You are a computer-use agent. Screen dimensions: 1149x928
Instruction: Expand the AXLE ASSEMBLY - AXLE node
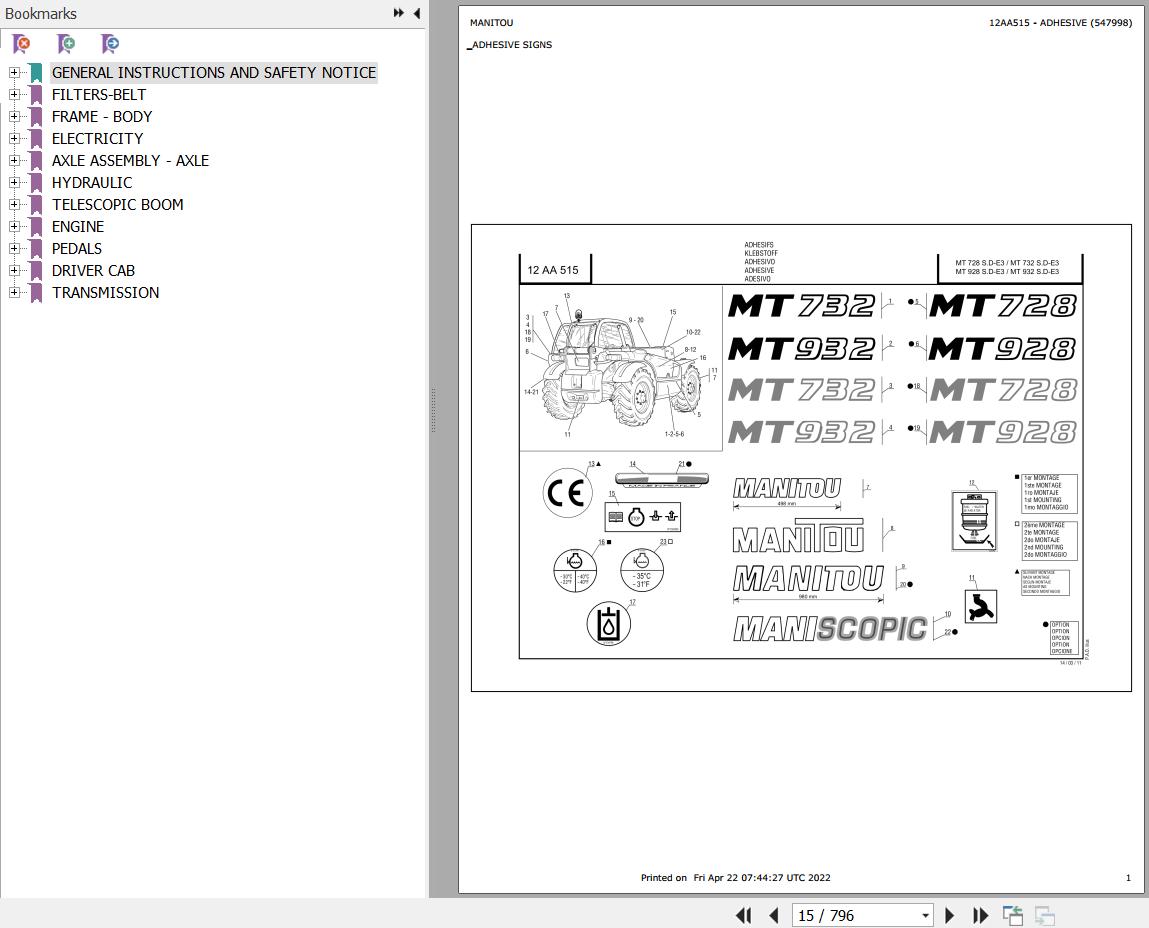pos(14,161)
